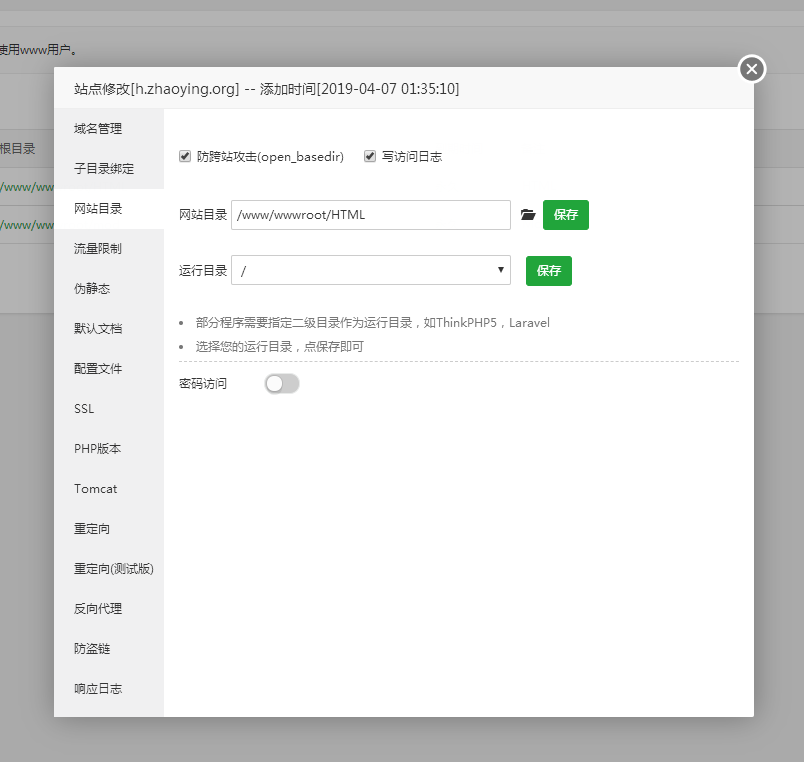Show the 配置文件 tab
Screen dimensions: 804x762
pos(109,369)
